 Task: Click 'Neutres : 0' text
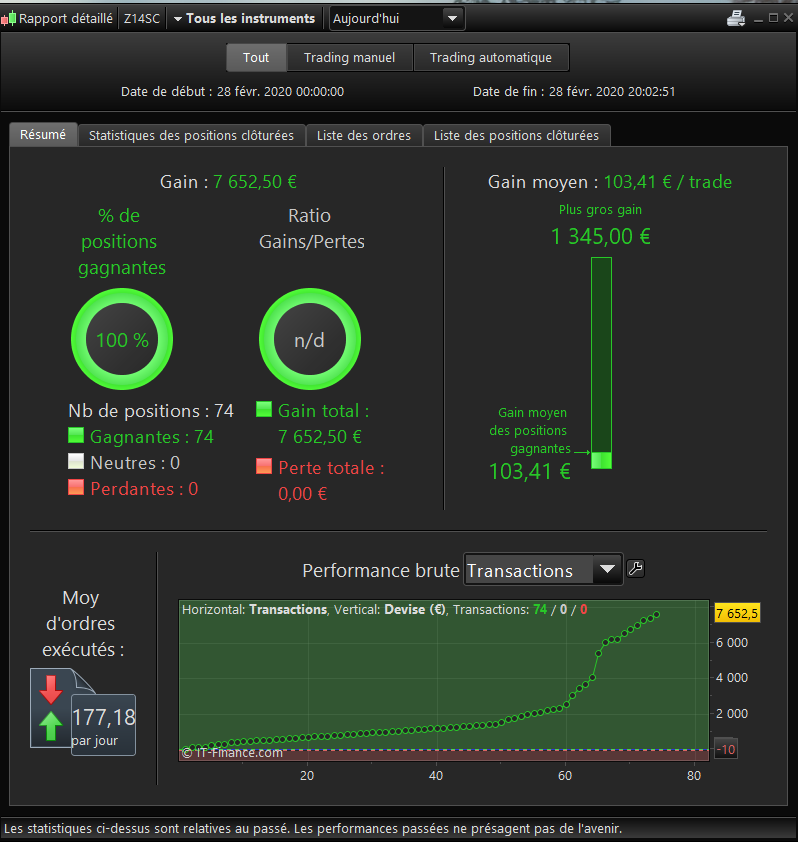click(x=135, y=462)
